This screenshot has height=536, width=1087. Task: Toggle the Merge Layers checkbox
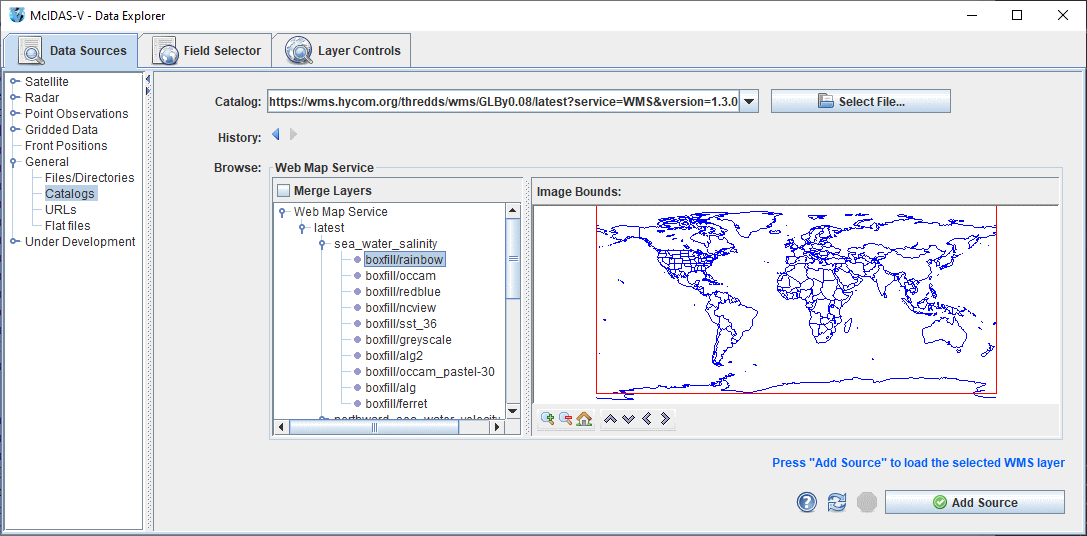pos(284,190)
